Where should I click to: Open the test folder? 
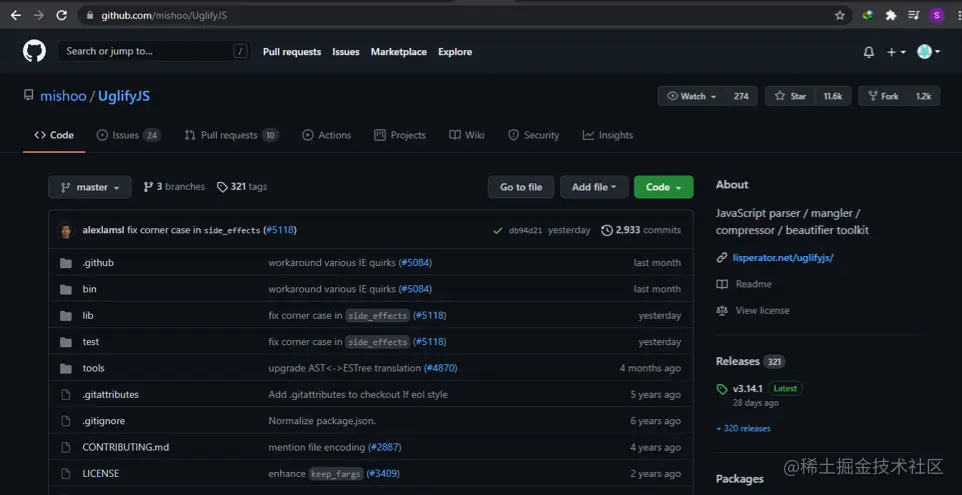tap(91, 342)
